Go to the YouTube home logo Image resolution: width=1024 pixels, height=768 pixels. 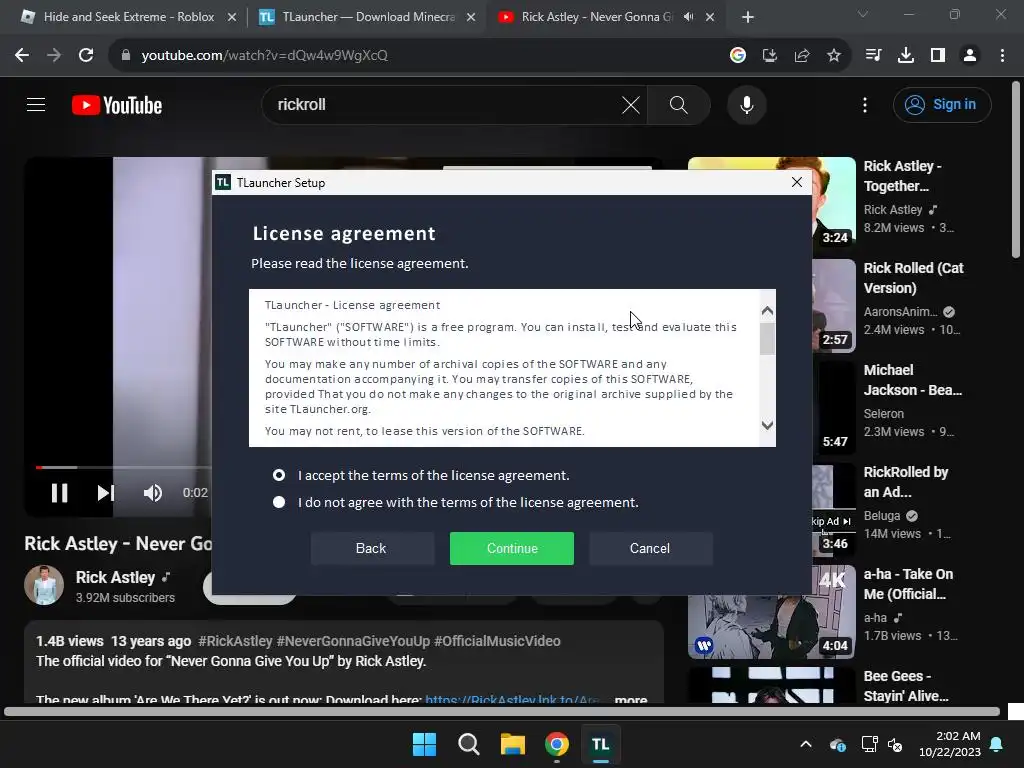(x=117, y=105)
